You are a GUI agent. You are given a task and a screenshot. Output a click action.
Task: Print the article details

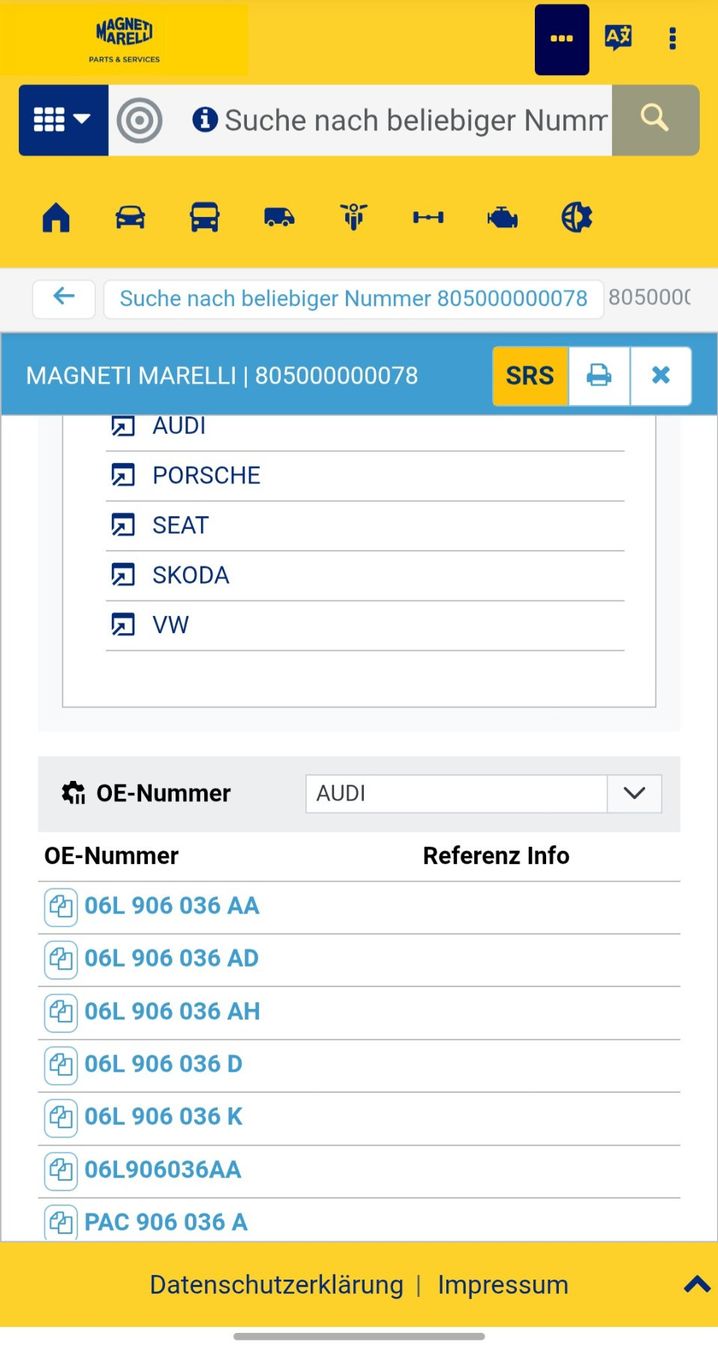[x=599, y=376]
